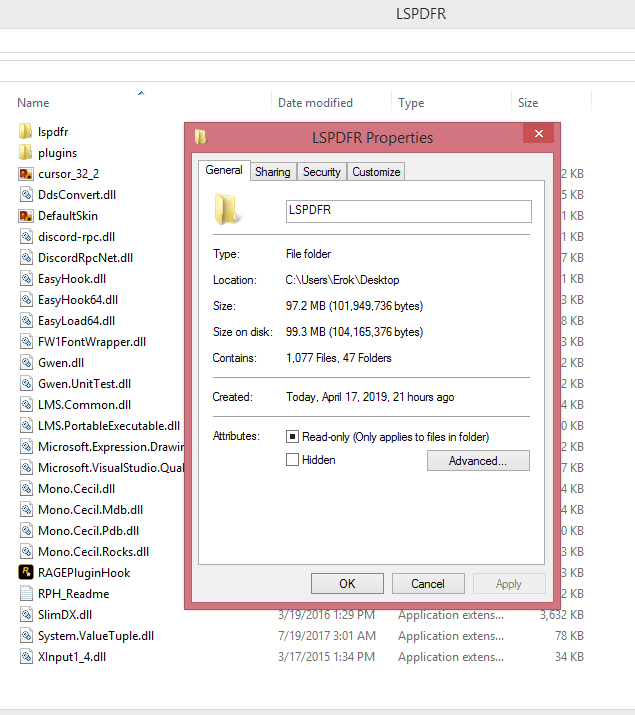The width and height of the screenshot is (635, 715).
Task: Click the Mono.Cecil.Mdb.dll file icon
Action: coord(26,509)
